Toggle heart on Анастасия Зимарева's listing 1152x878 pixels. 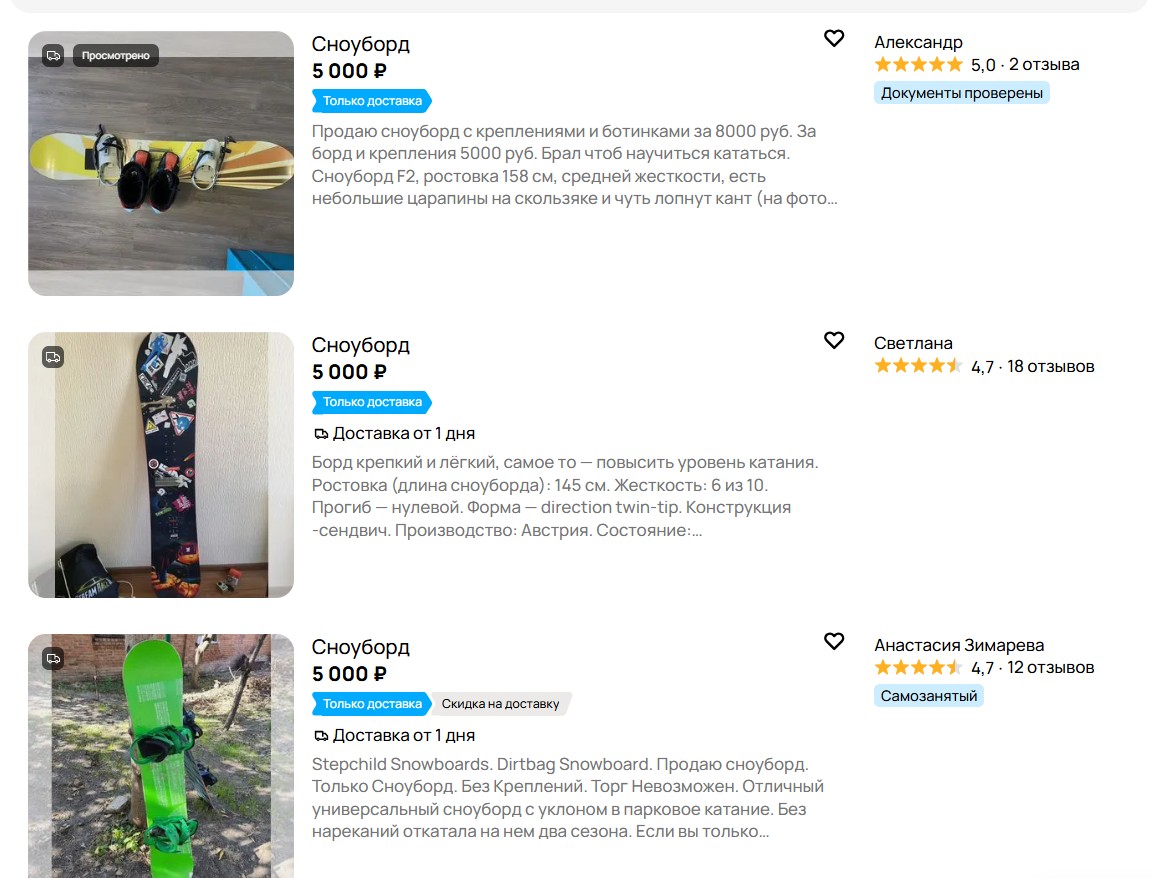pos(833,641)
